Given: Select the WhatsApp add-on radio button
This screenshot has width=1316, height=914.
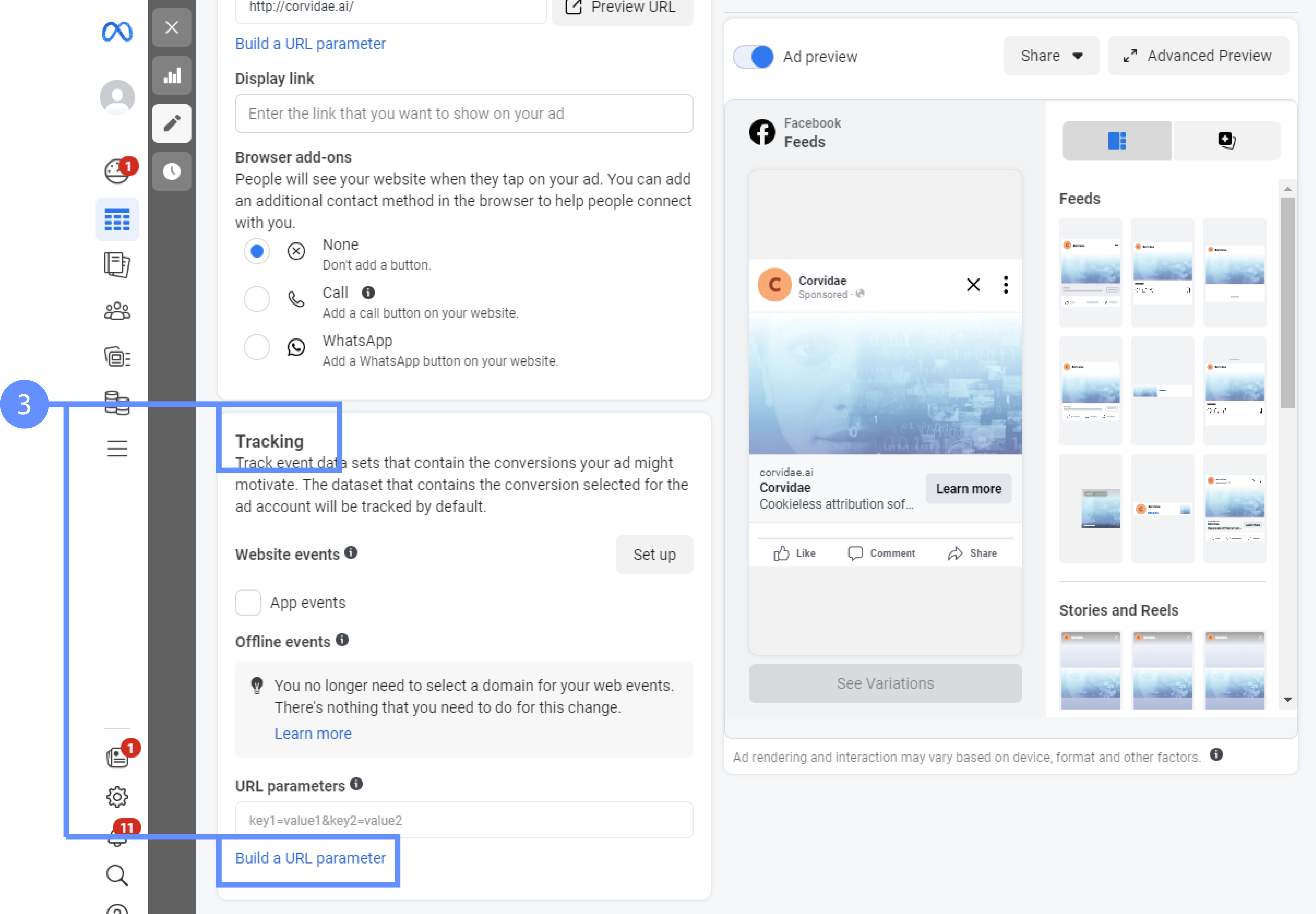Looking at the screenshot, I should [256, 347].
